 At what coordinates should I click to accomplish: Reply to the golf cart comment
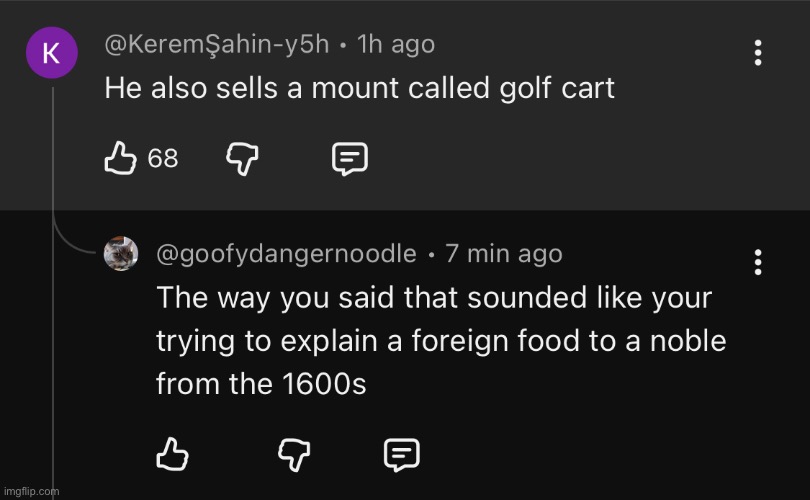[x=349, y=157]
